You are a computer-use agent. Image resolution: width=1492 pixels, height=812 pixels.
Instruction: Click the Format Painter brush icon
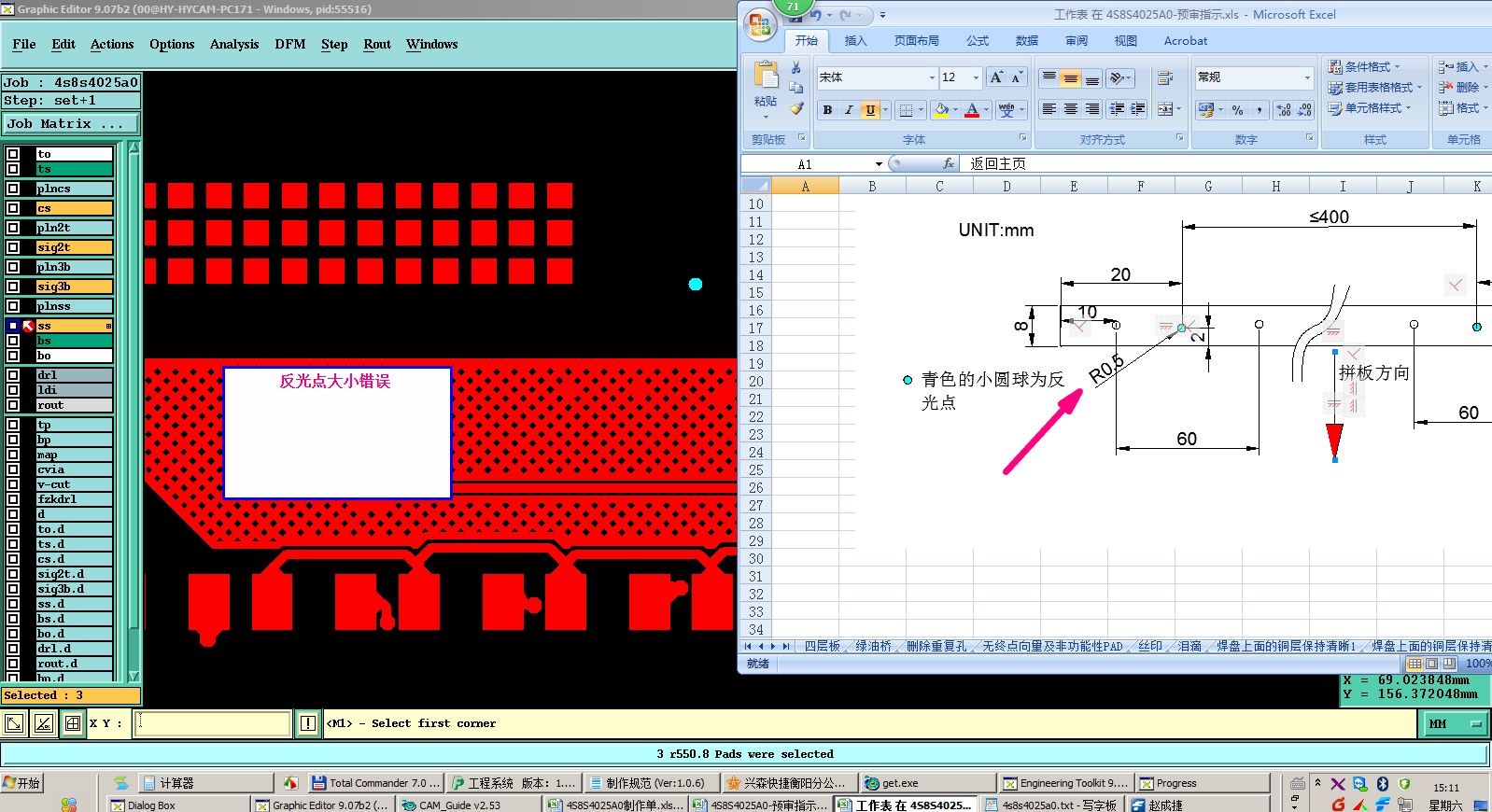click(796, 108)
